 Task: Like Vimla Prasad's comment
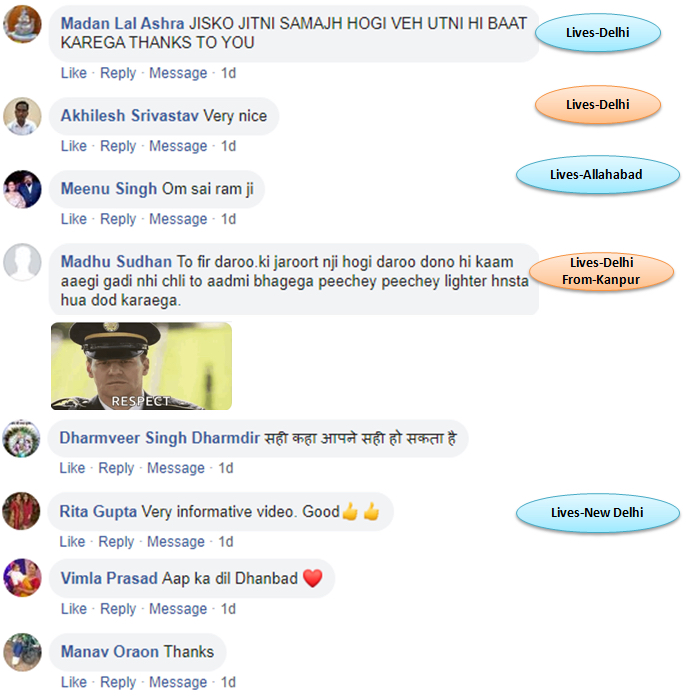pos(74,609)
